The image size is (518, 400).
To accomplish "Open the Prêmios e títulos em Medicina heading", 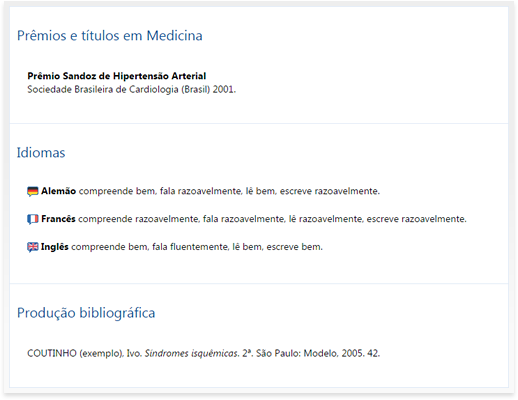I will 110,36.
